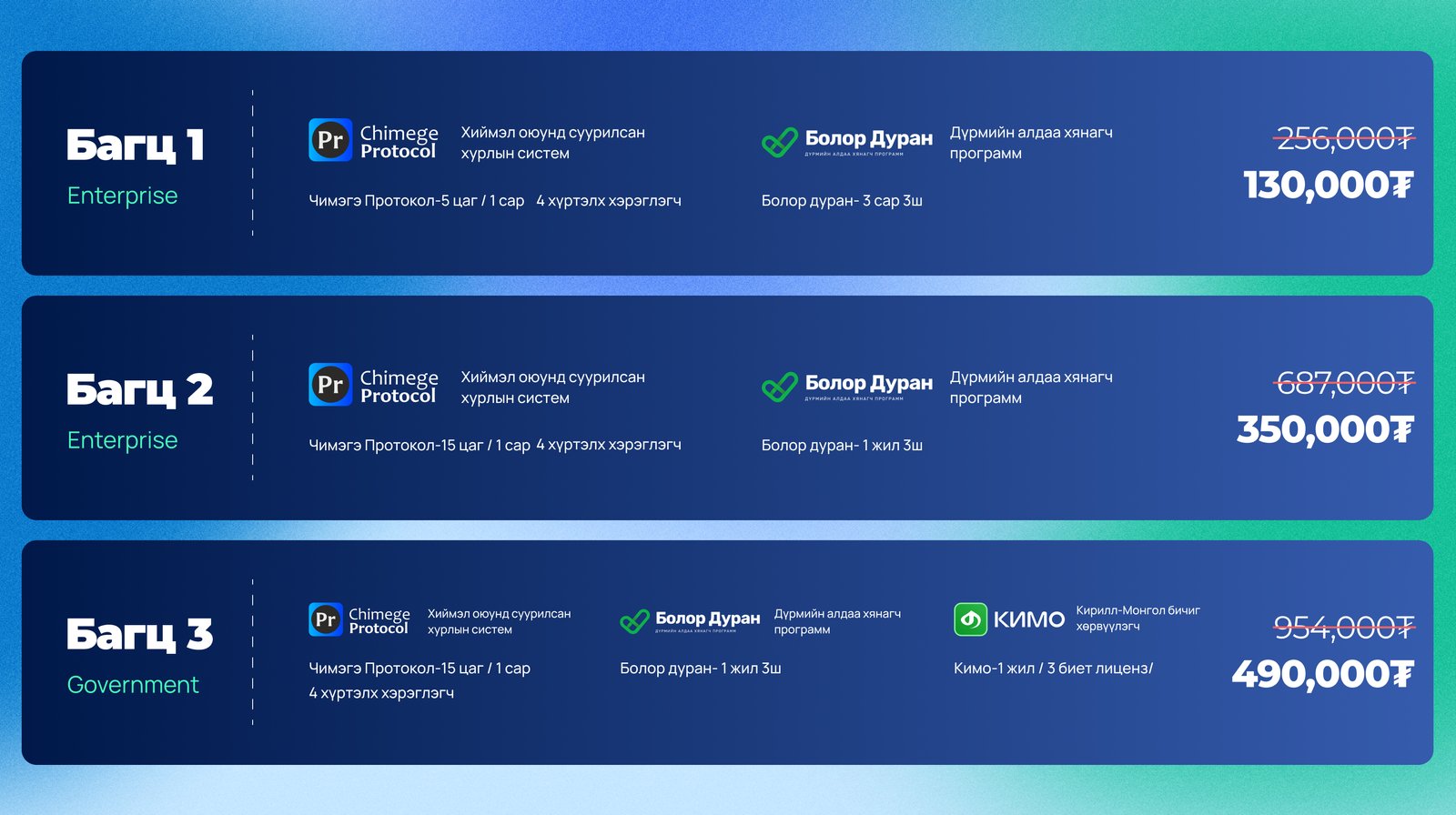Click "Болор дуран- 1 жил 3ш" in Багц 2
The height and width of the screenshot is (815, 1456).
842,446
